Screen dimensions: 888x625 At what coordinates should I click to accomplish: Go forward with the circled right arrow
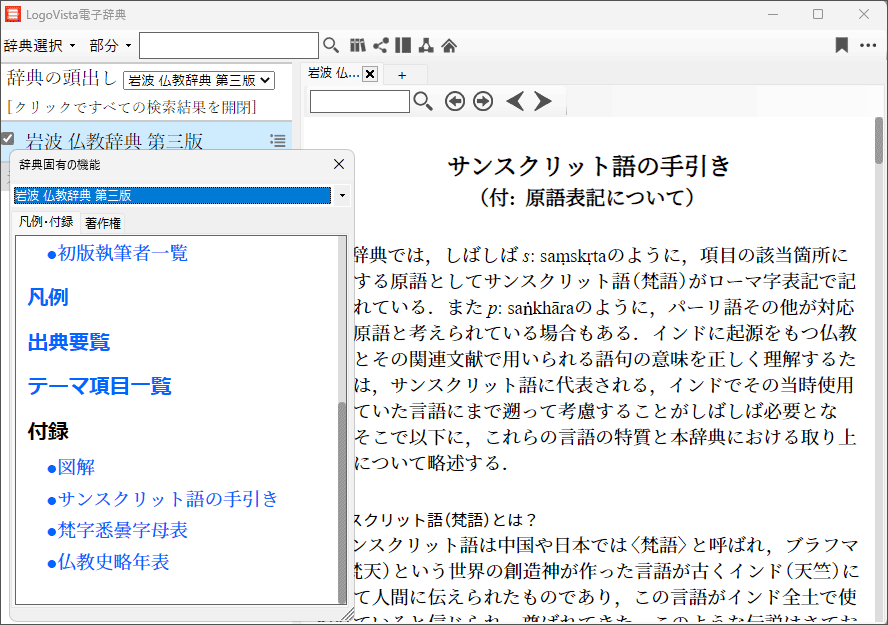click(483, 101)
